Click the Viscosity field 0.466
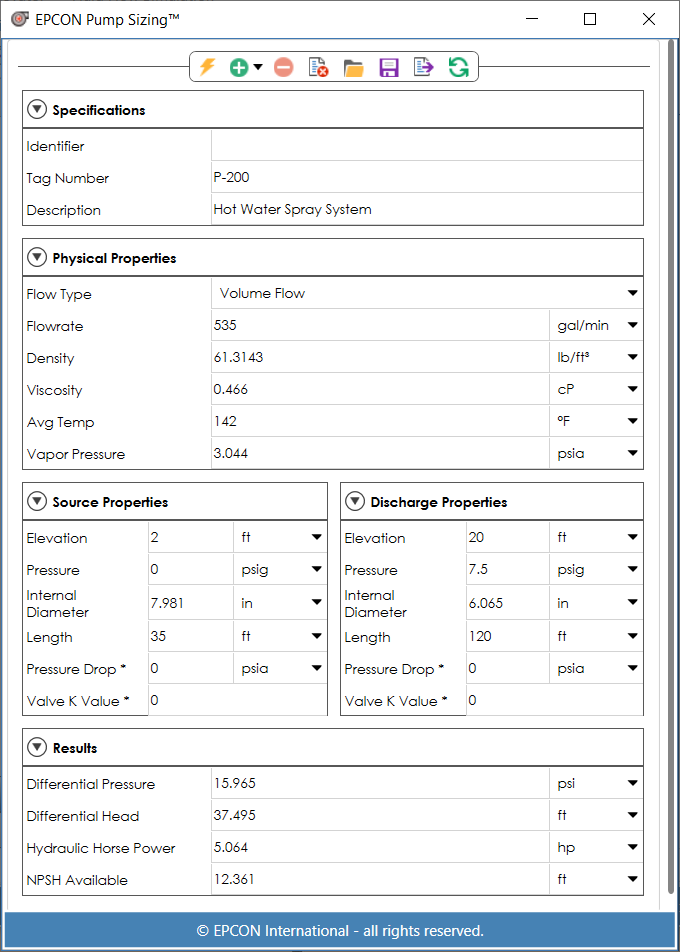This screenshot has width=680, height=952. pyautogui.click(x=380, y=389)
